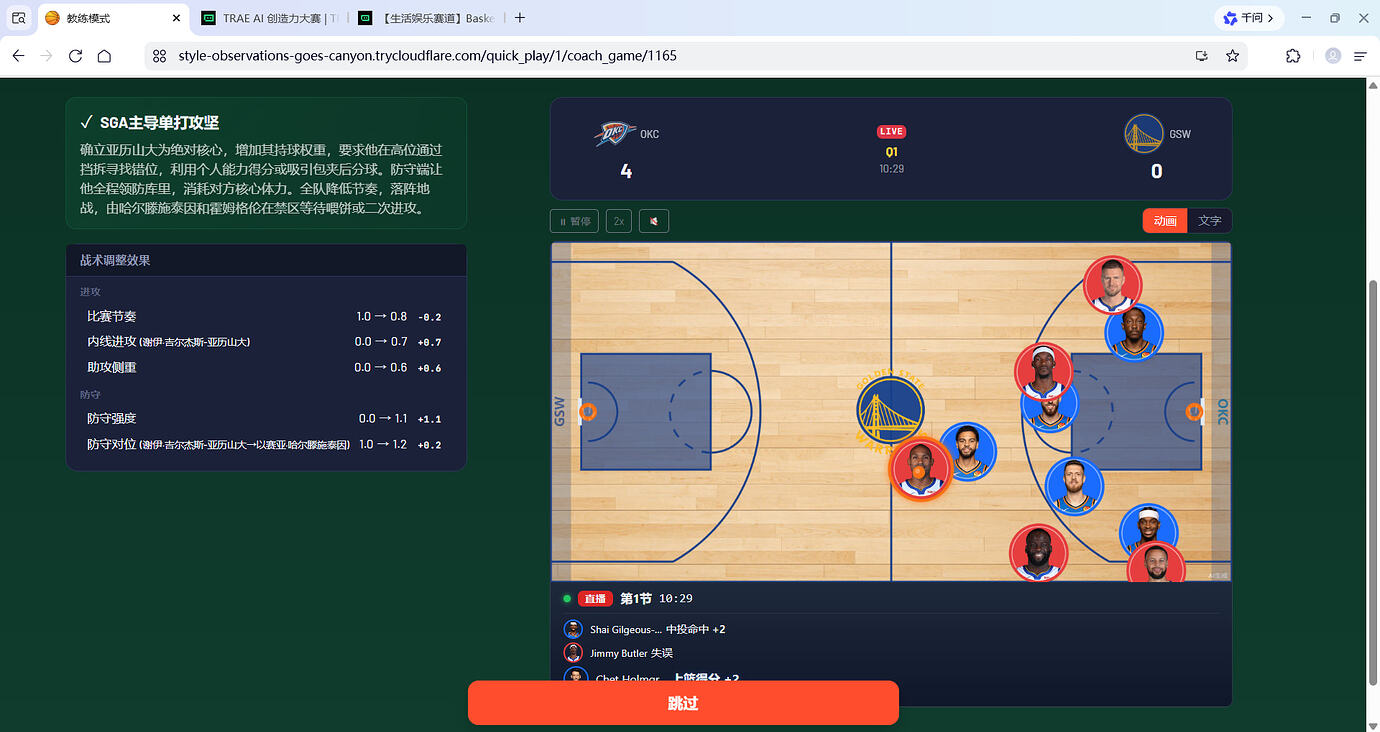Click the GSW Warriors team logo
Screen dimensions: 1380x732
click(x=1144, y=134)
